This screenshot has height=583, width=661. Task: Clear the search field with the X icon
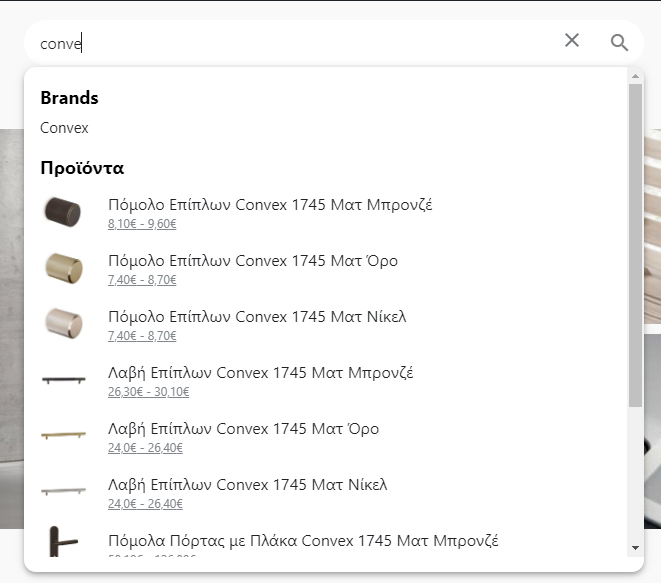572,40
